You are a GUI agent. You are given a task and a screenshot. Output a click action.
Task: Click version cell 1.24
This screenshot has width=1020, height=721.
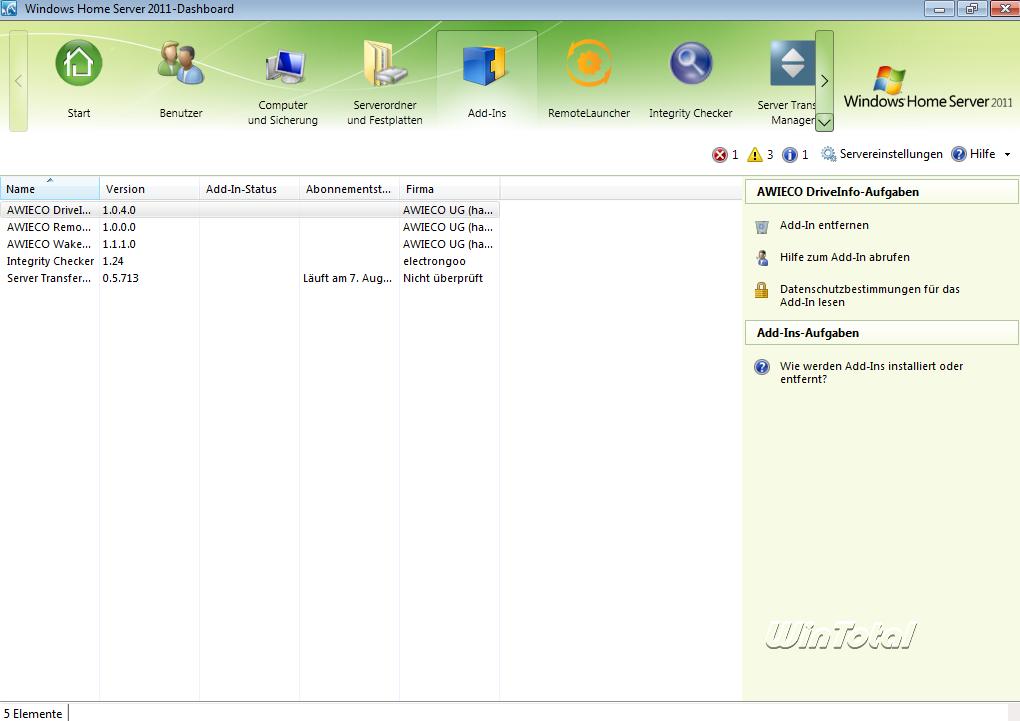pos(113,261)
